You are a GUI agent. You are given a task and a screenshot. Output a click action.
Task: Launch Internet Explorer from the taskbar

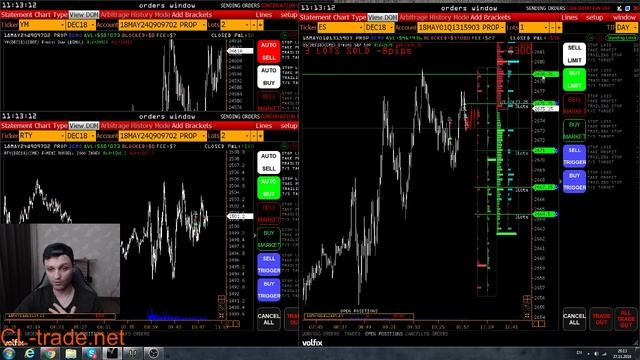pos(29,353)
